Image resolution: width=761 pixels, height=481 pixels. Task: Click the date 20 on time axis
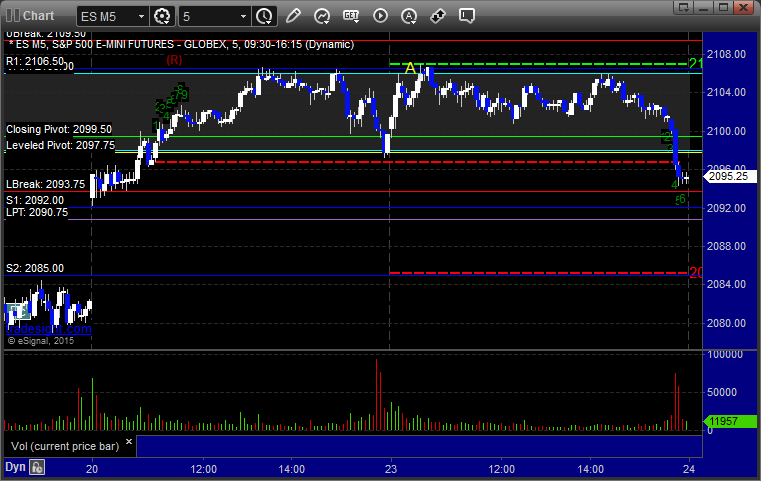[92, 469]
